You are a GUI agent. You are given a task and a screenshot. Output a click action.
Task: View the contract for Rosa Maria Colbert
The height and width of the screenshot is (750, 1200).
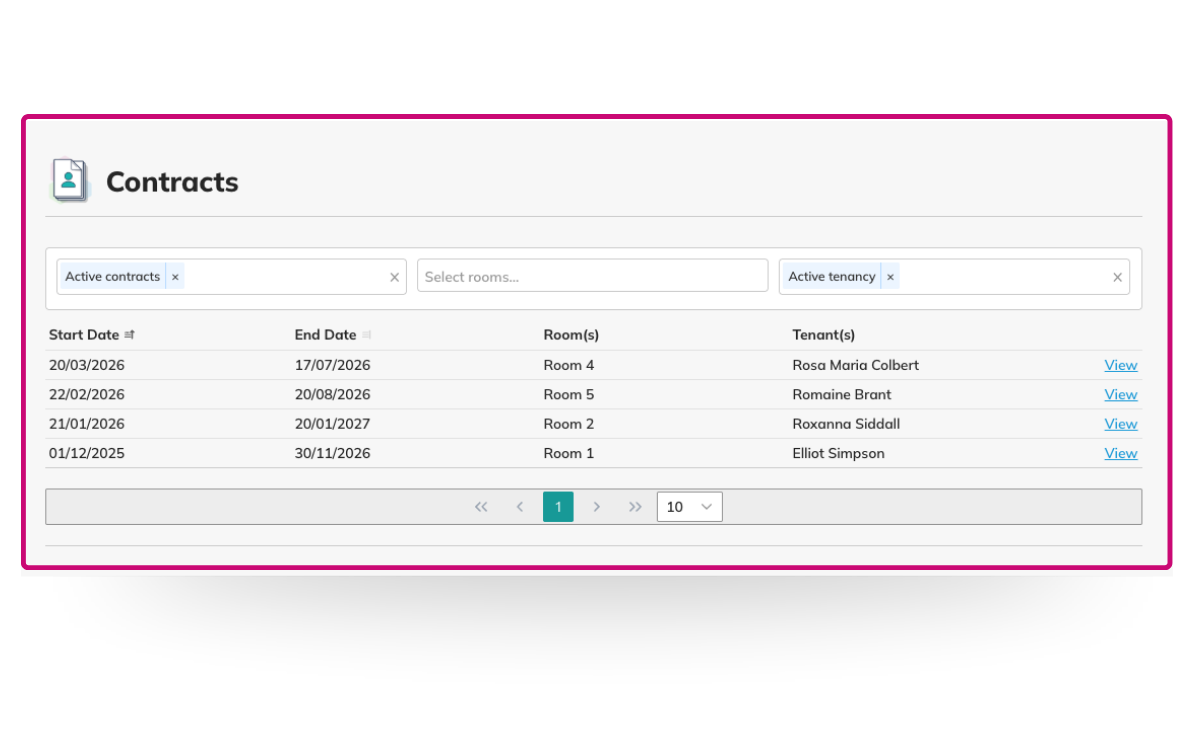tap(1120, 364)
